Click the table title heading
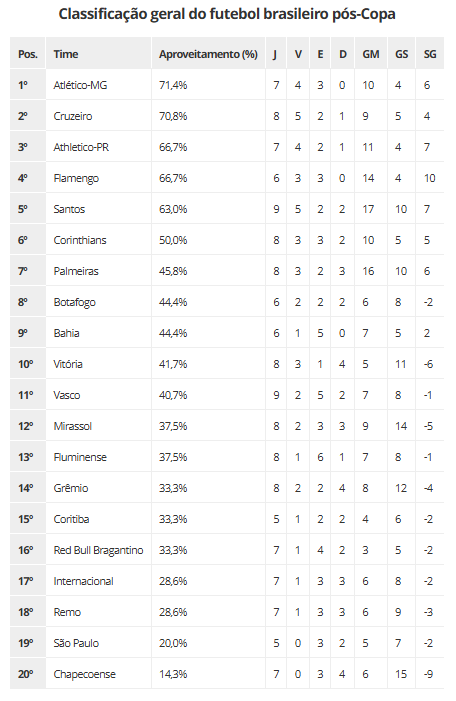This screenshot has width=456, height=701. 227,14
